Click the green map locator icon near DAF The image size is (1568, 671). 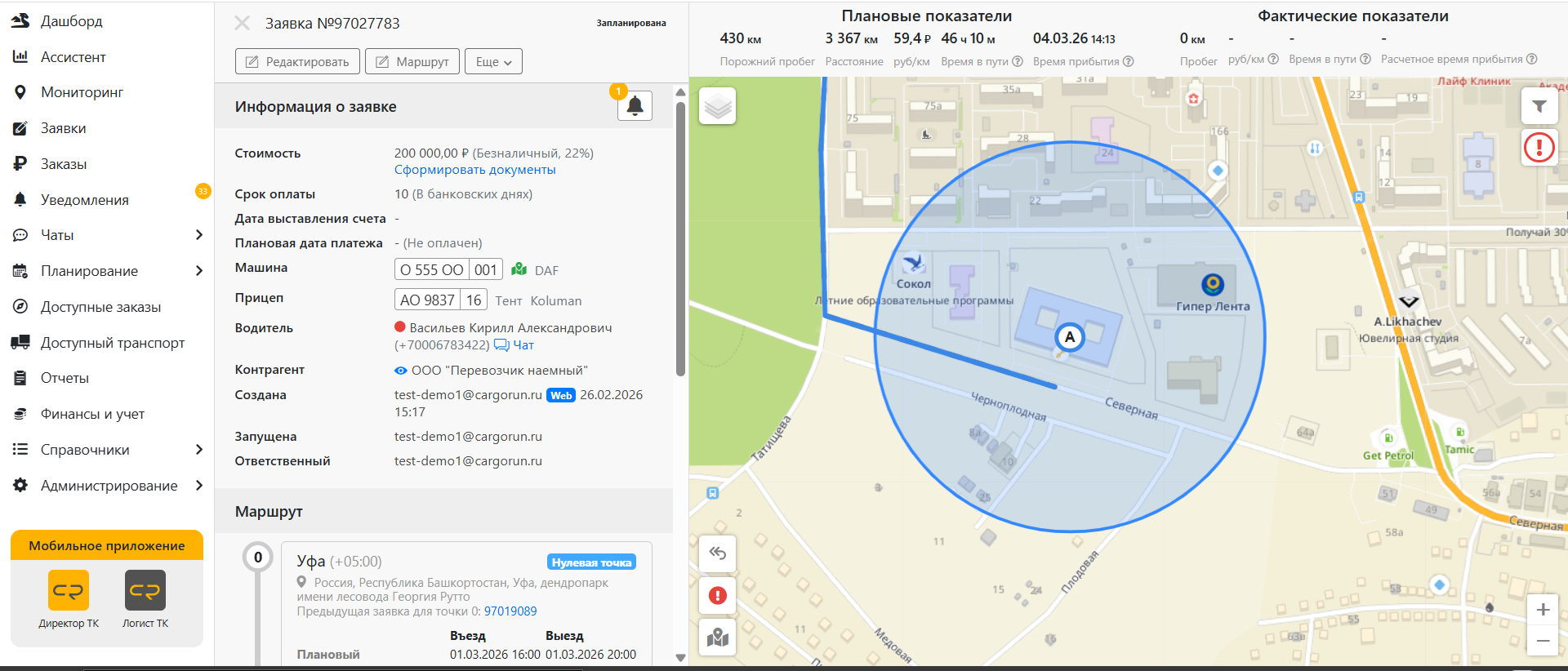point(519,269)
